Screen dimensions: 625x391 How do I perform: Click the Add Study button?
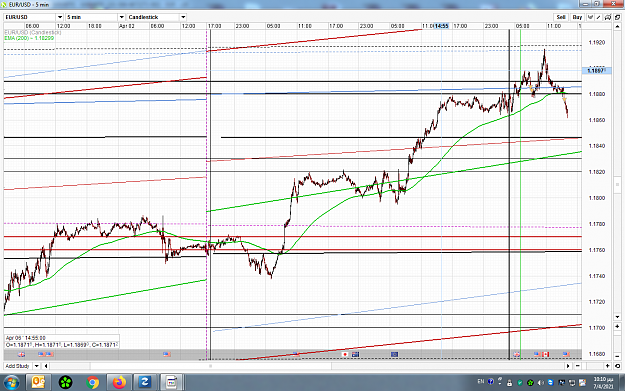[x=18, y=366]
